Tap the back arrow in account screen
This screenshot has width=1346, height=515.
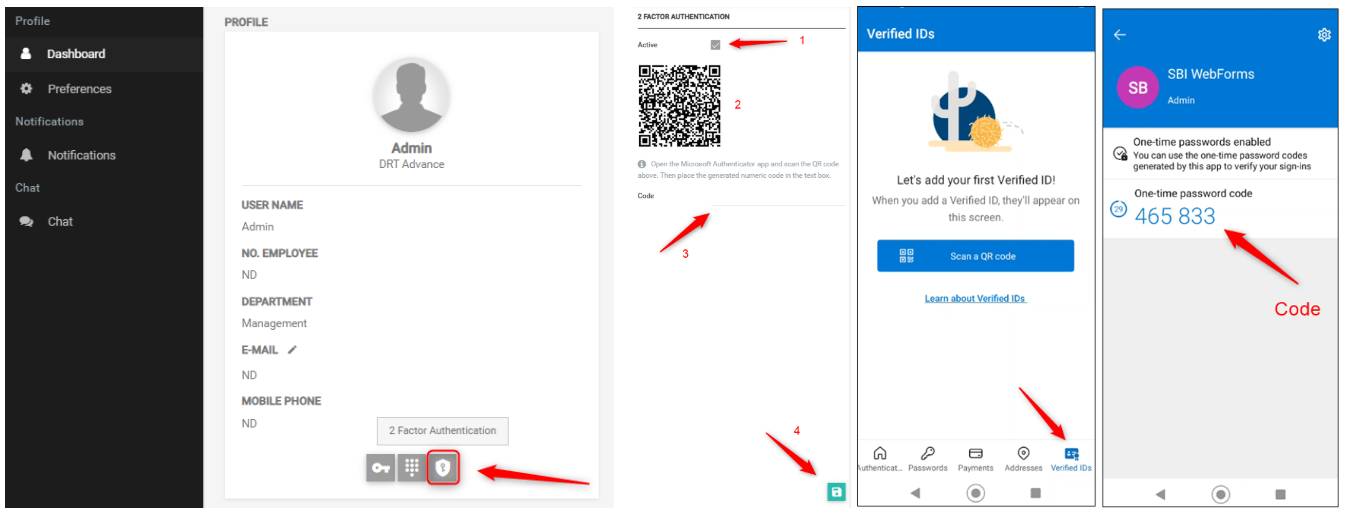[1120, 35]
